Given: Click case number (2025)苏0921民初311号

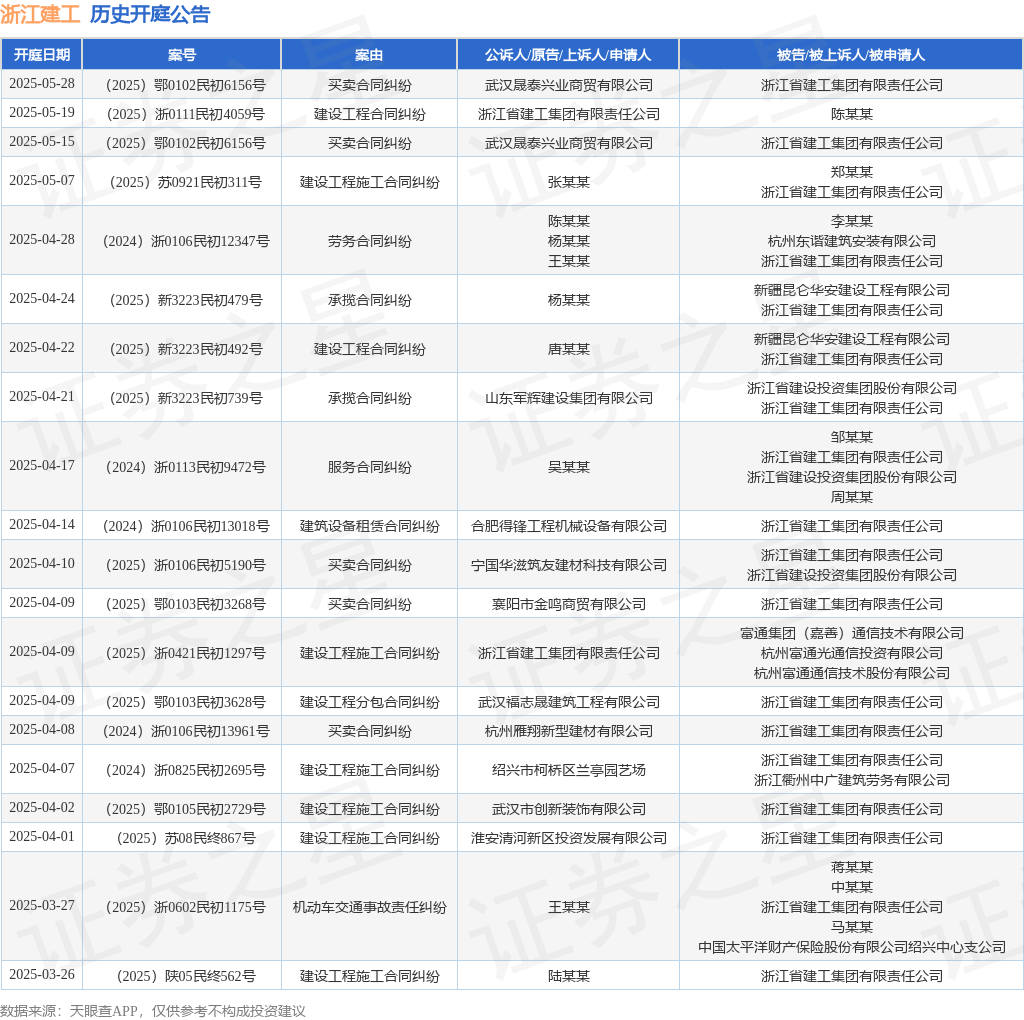Looking at the screenshot, I should tap(185, 182).
